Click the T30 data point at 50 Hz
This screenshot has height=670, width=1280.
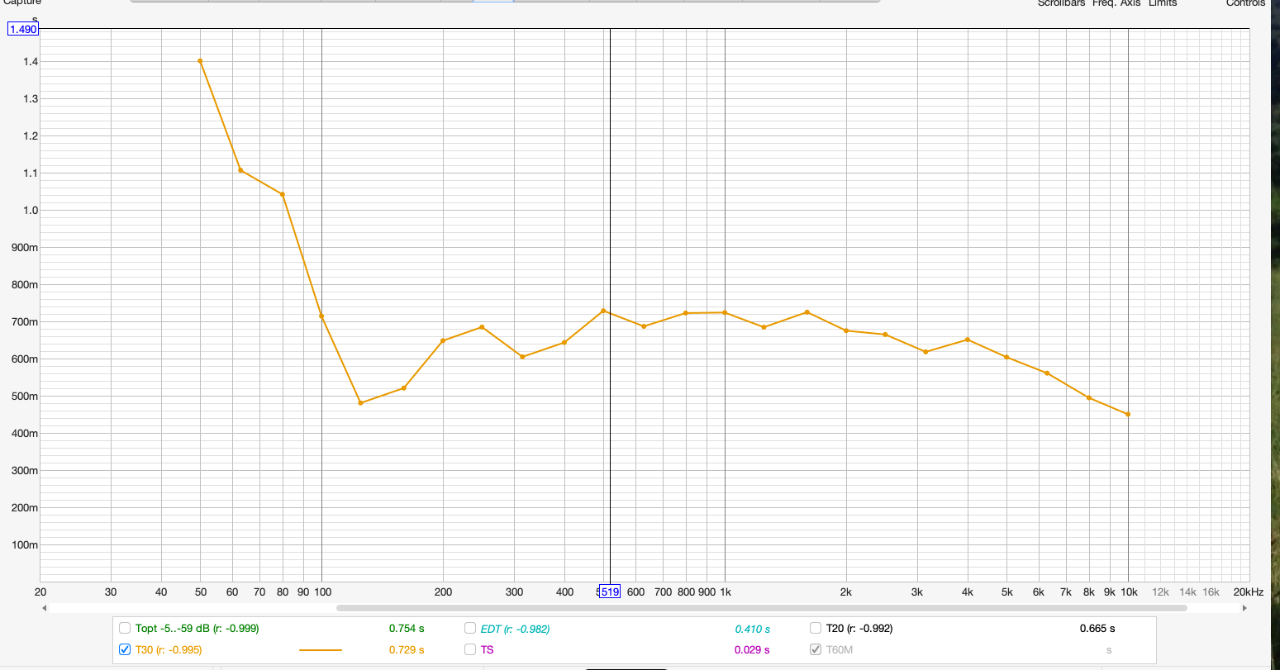200,61
